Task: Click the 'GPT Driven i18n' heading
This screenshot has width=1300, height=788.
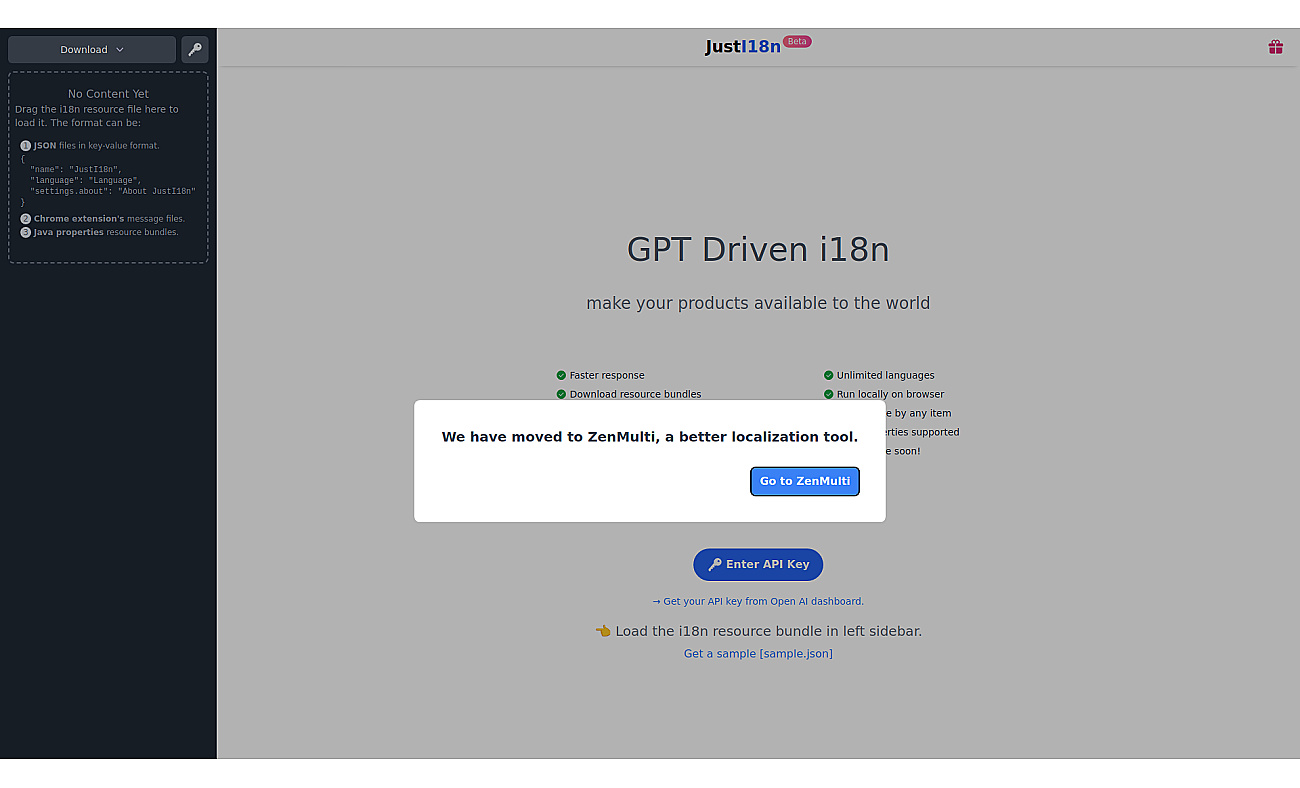Action: point(758,249)
